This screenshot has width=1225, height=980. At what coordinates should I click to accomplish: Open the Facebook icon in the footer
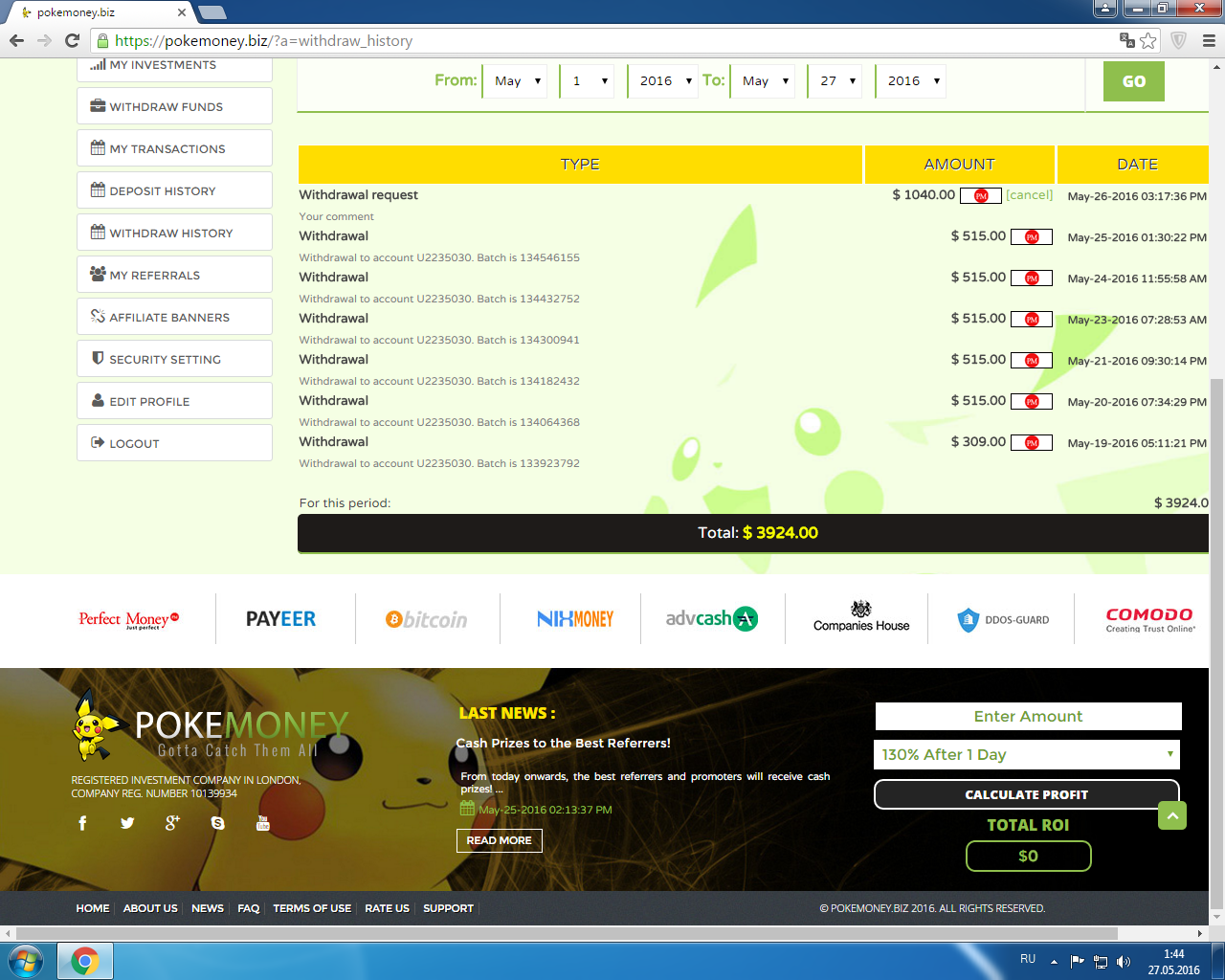click(x=82, y=823)
